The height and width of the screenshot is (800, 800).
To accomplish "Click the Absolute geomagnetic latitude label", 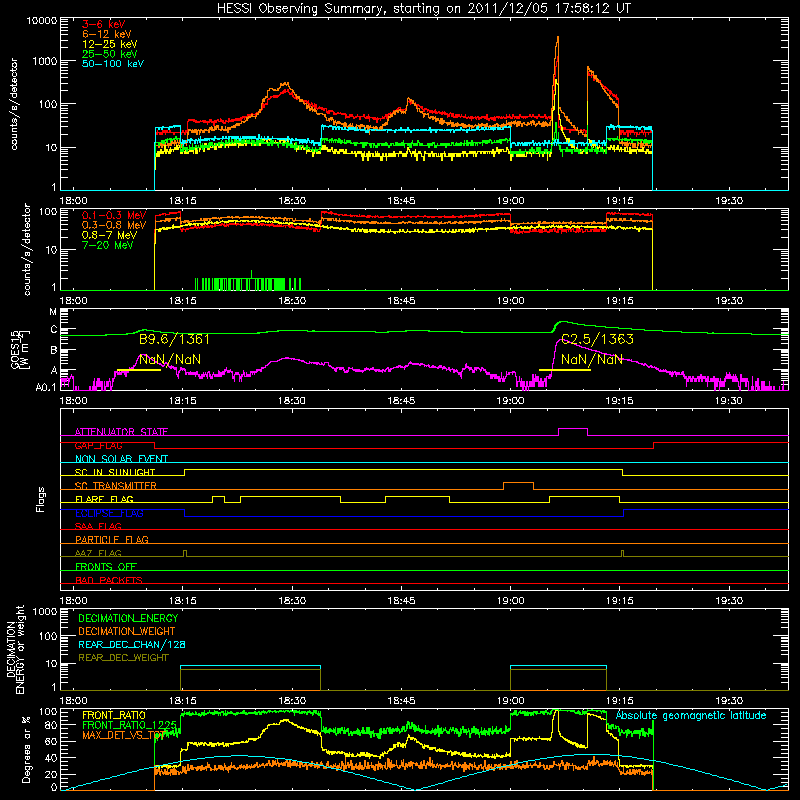I will (x=691, y=715).
